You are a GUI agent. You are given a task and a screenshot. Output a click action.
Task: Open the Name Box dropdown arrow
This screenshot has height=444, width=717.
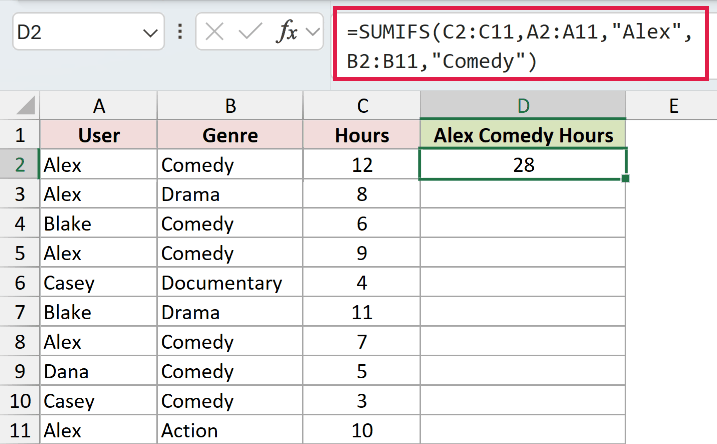(150, 32)
